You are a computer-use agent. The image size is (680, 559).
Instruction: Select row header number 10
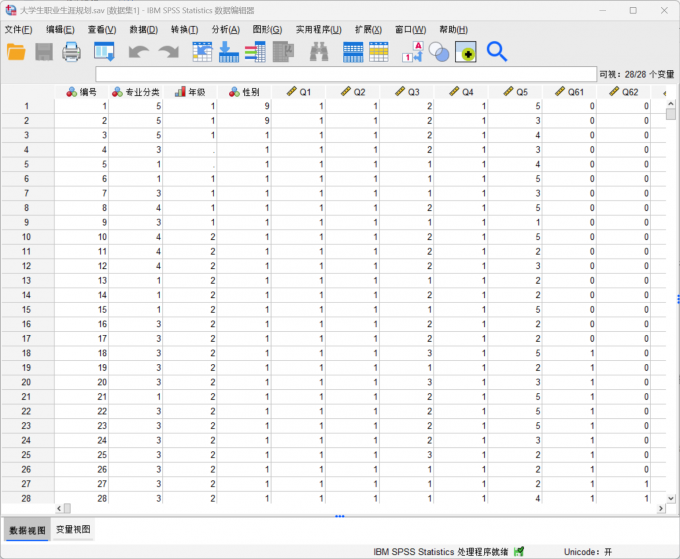[27, 237]
